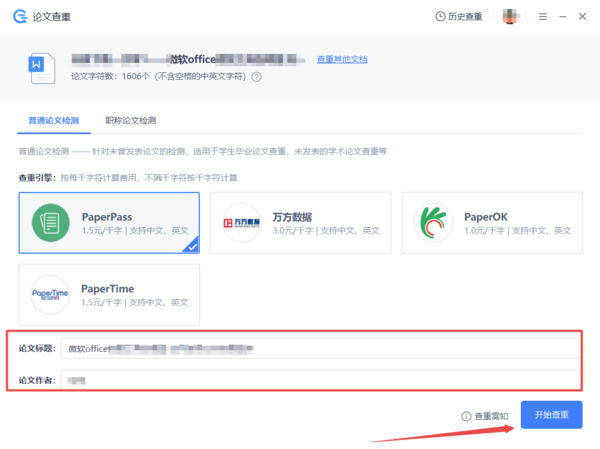600x449 pixels.
Task: Click the 论文查重 app logo
Action: click(x=20, y=16)
